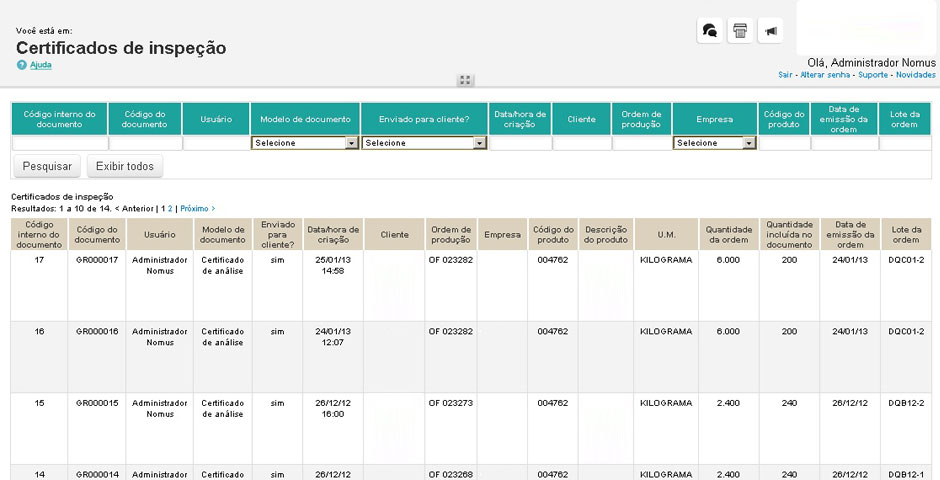
Task: Click the Código interno do documento filter field
Action: pyautogui.click(x=59, y=143)
